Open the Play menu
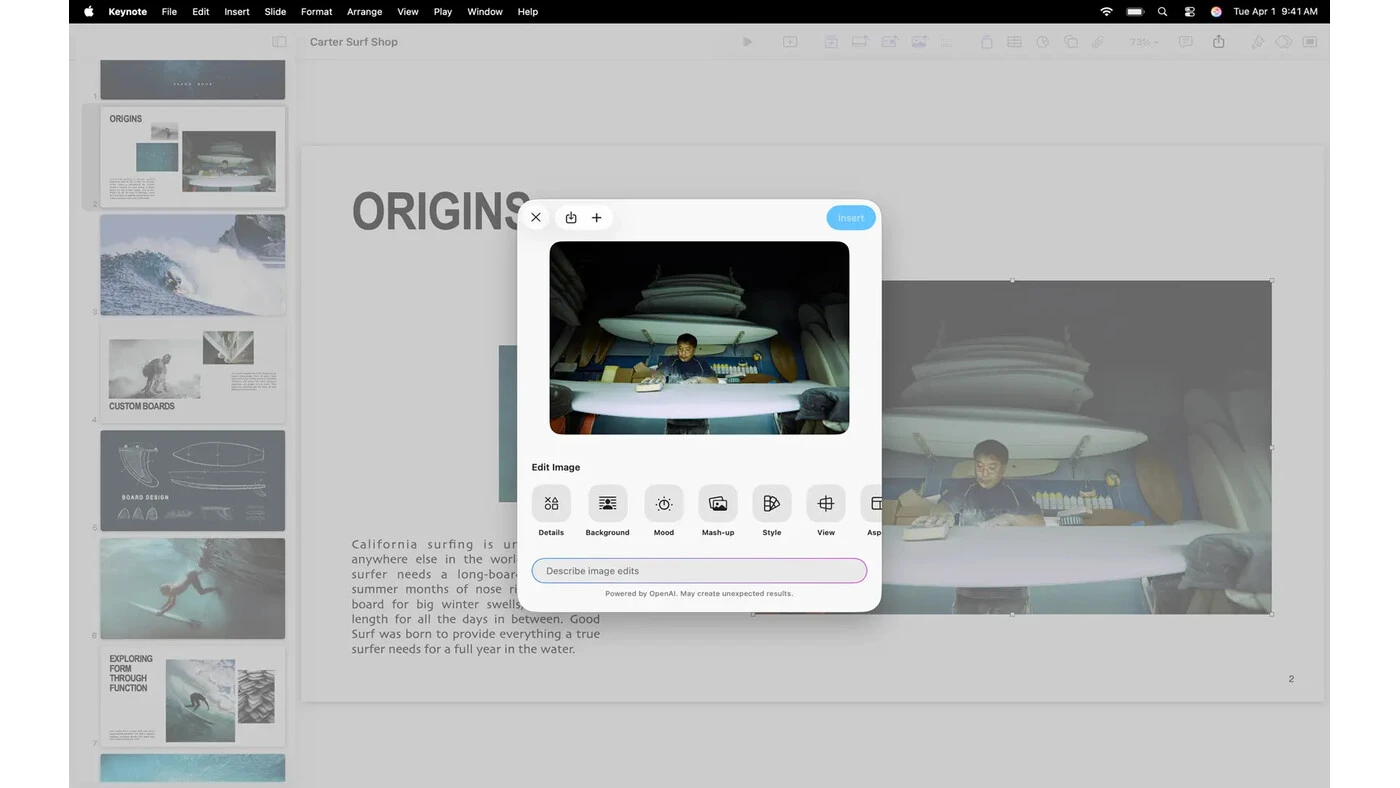 click(x=443, y=12)
